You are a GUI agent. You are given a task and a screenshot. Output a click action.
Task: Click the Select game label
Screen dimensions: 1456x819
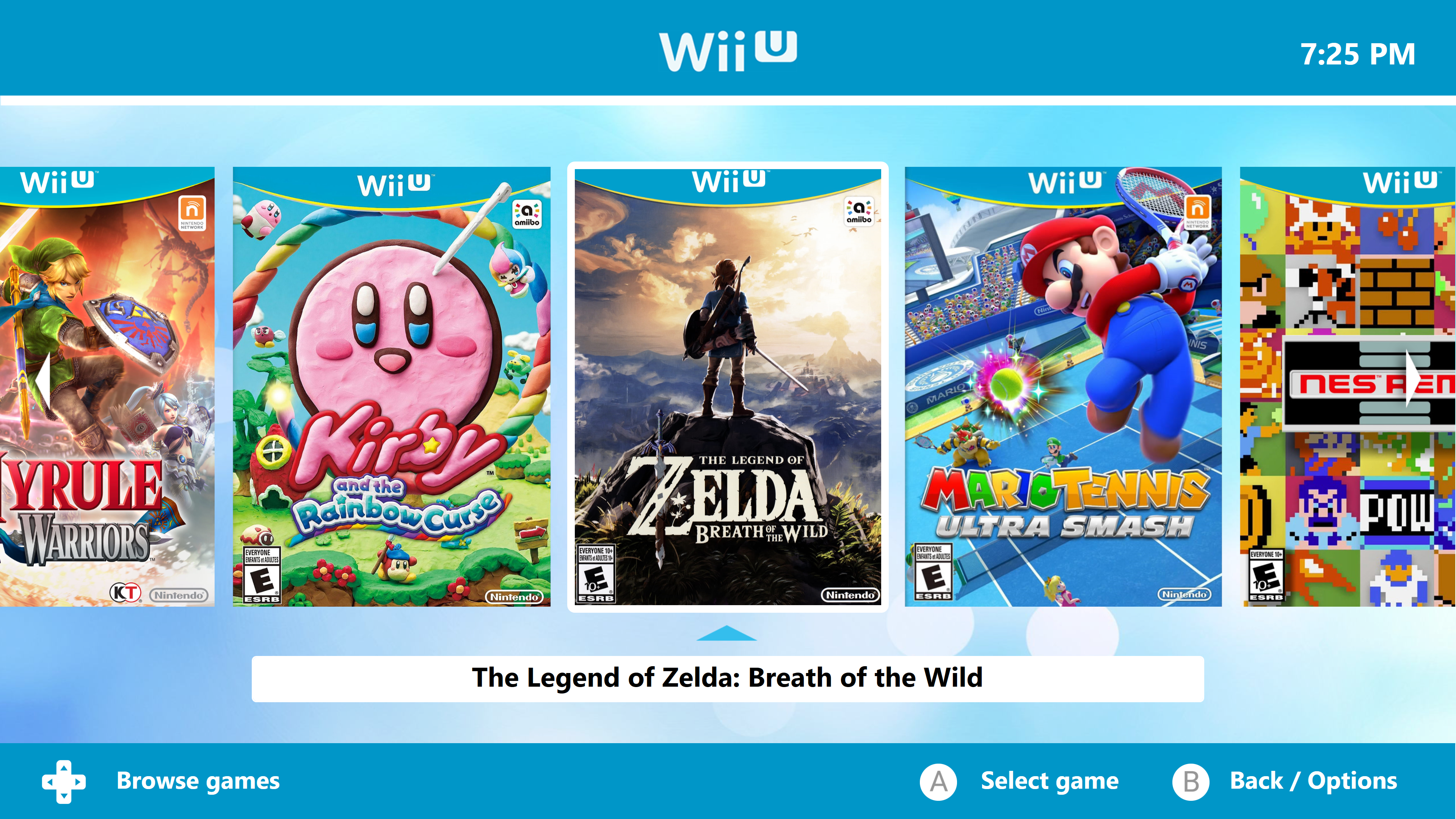coord(1050,781)
